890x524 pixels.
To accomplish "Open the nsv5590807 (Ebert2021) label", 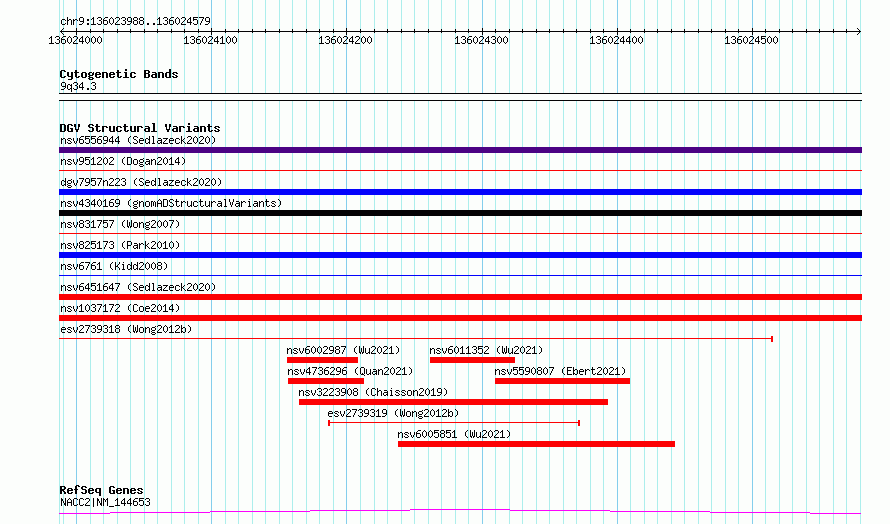I will pos(560,371).
